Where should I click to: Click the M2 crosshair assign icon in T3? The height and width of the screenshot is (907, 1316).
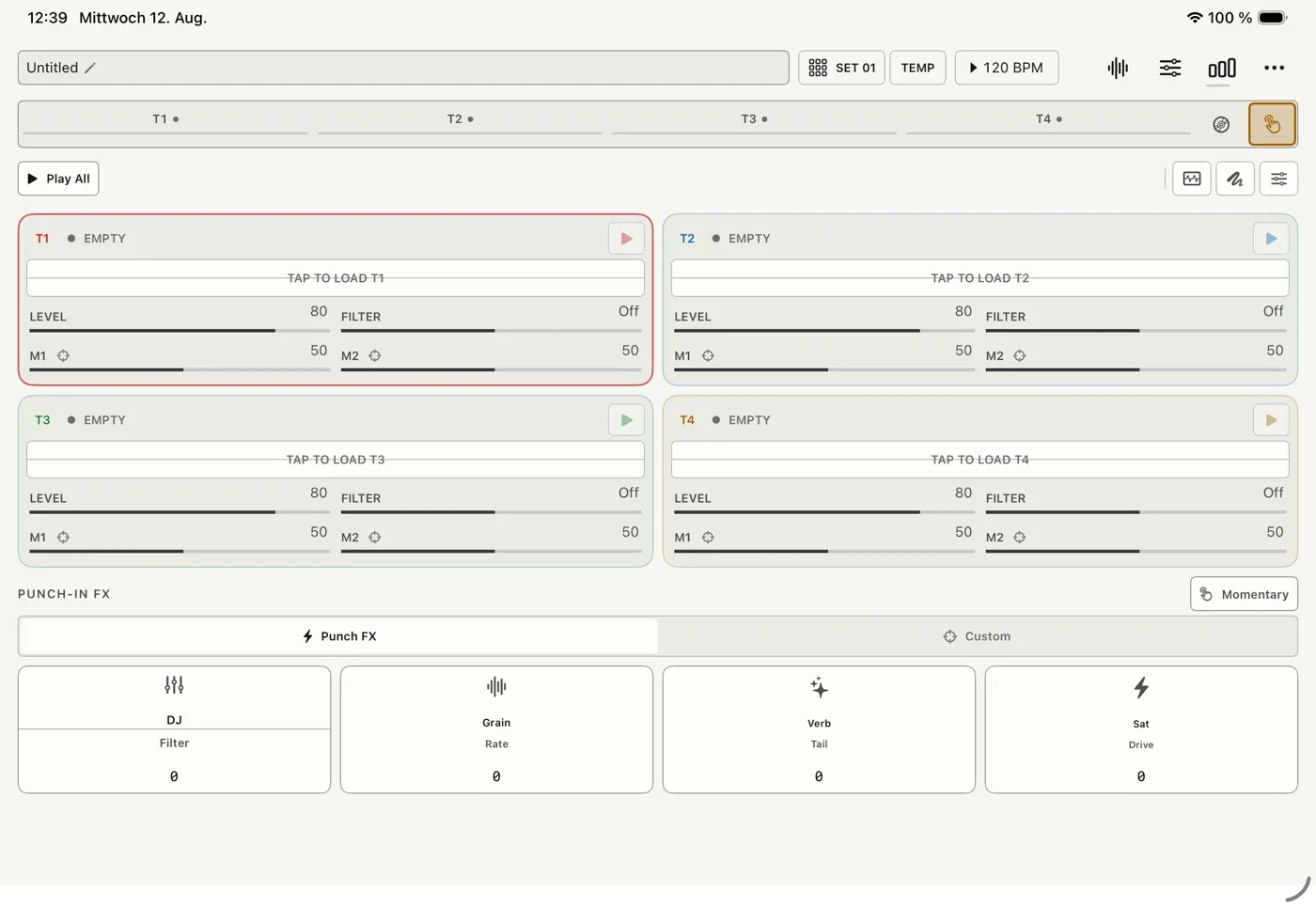(375, 538)
